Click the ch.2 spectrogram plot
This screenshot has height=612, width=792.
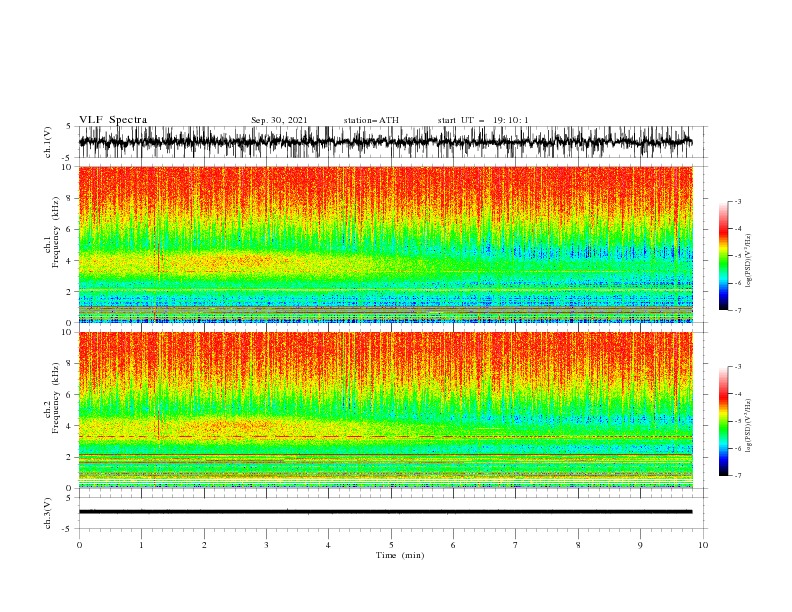[385, 410]
